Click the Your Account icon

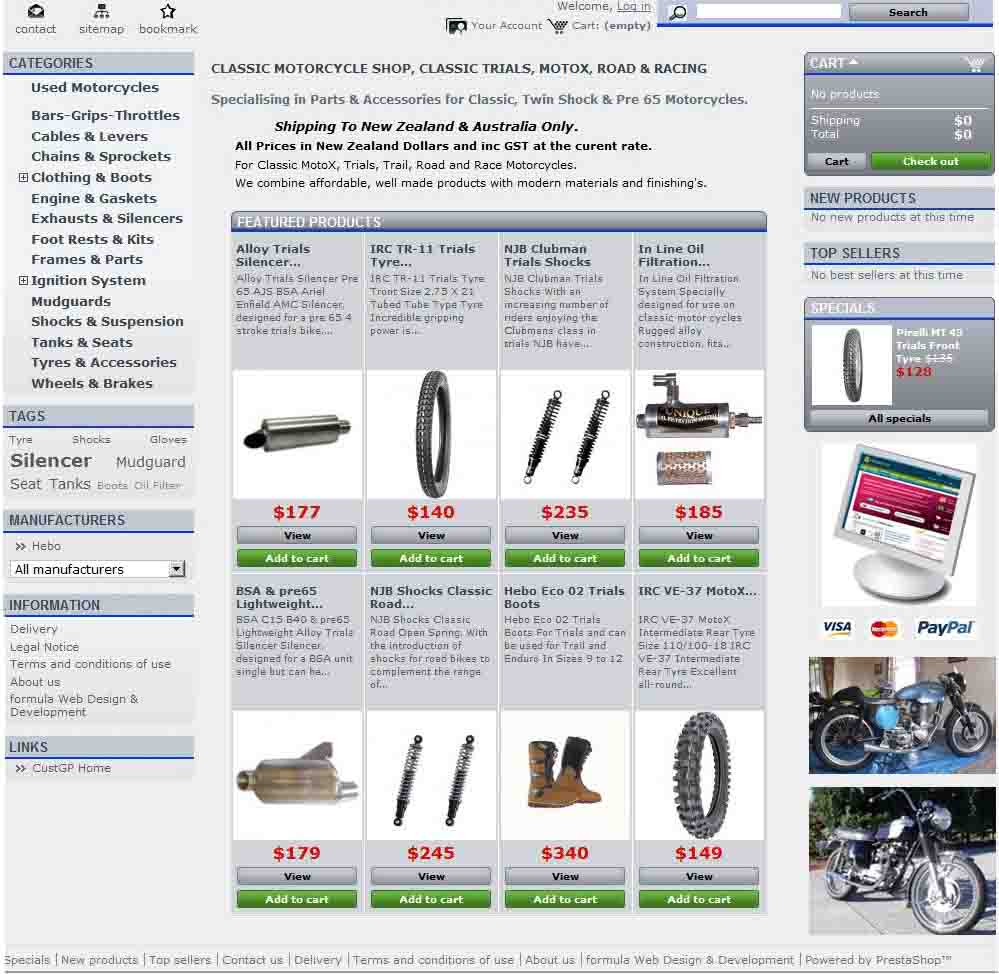pyautogui.click(x=456, y=26)
